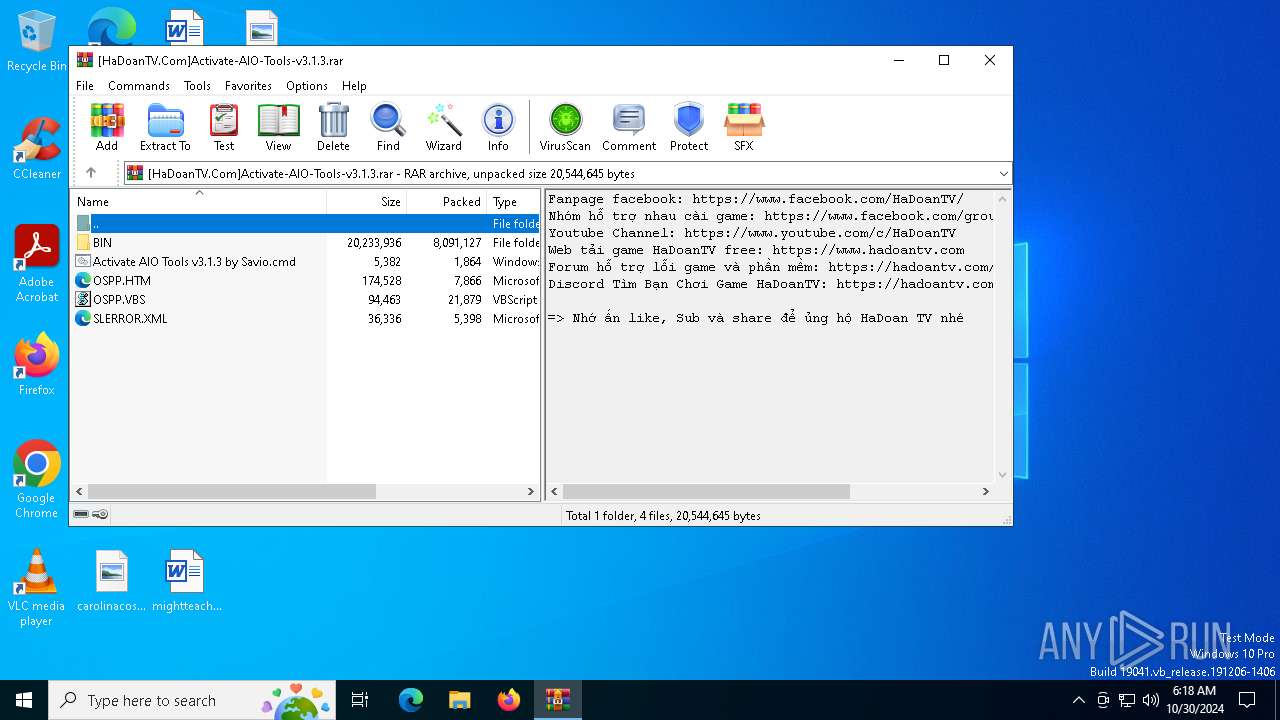The width and height of the screenshot is (1280, 720).
Task: Select the BIN folder
Action: (x=306, y=243)
